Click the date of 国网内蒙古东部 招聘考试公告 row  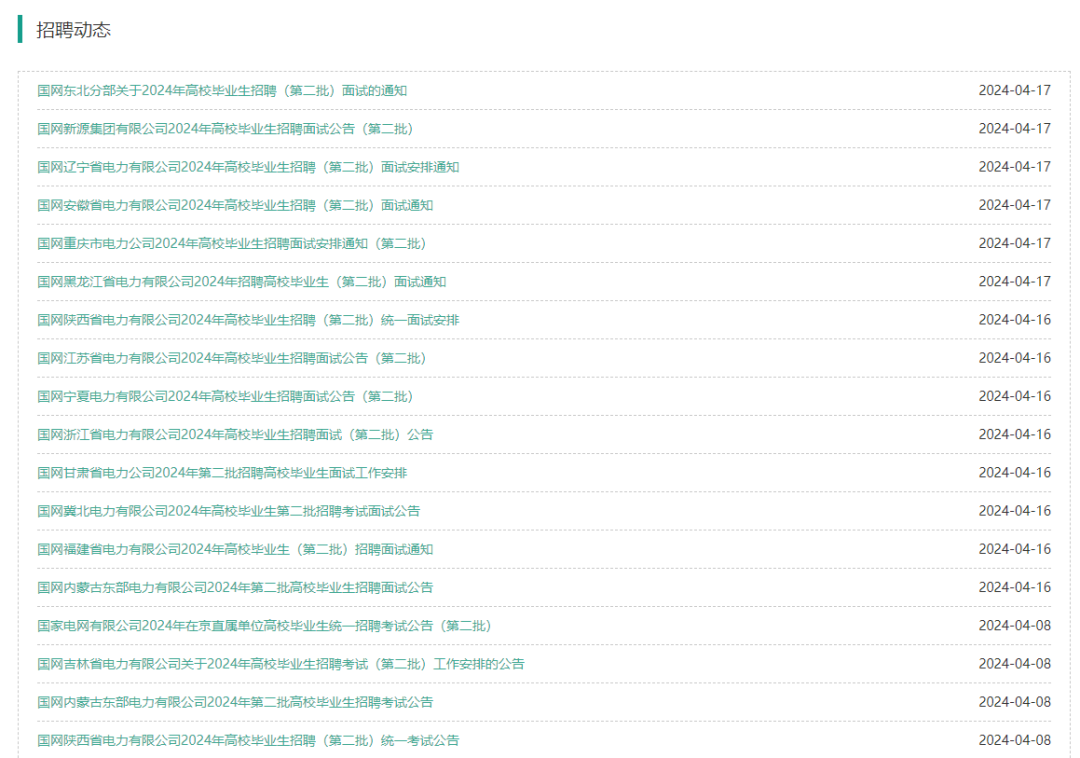click(1015, 702)
